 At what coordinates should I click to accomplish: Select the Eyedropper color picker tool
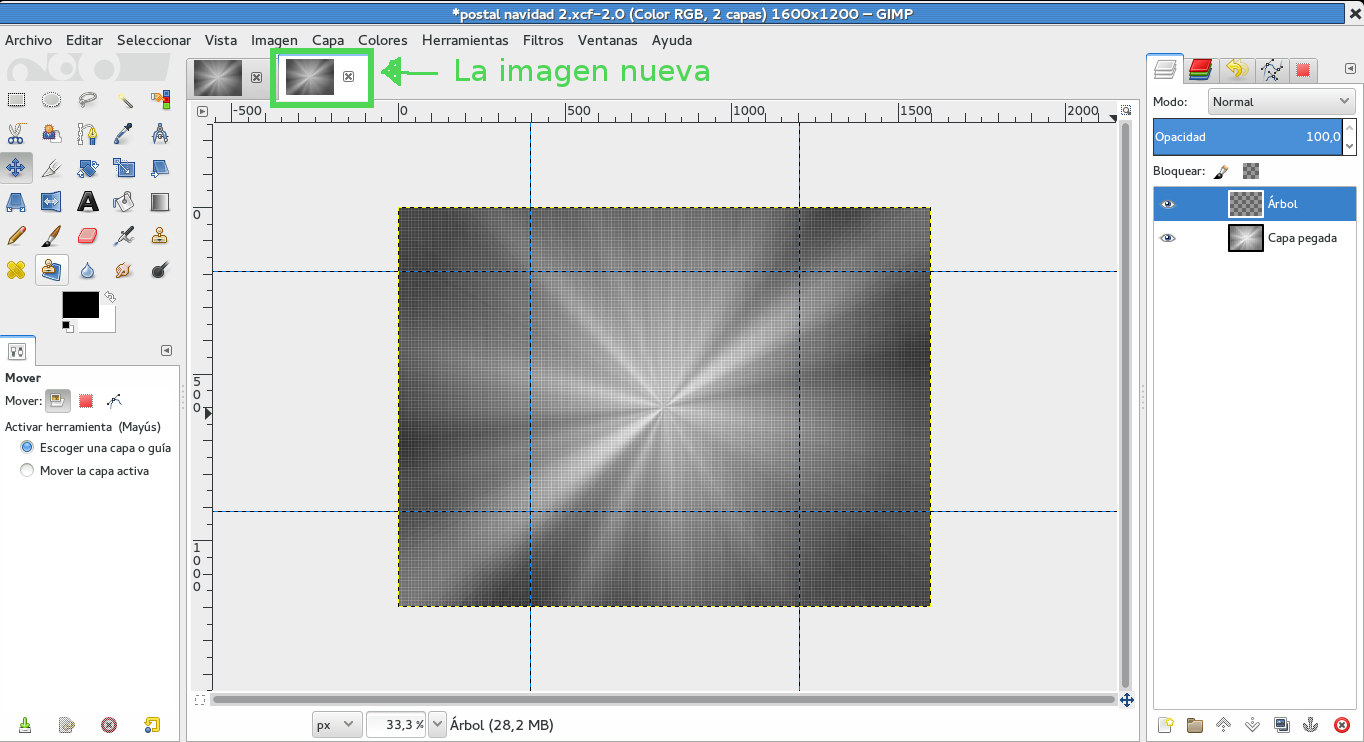tap(123, 133)
